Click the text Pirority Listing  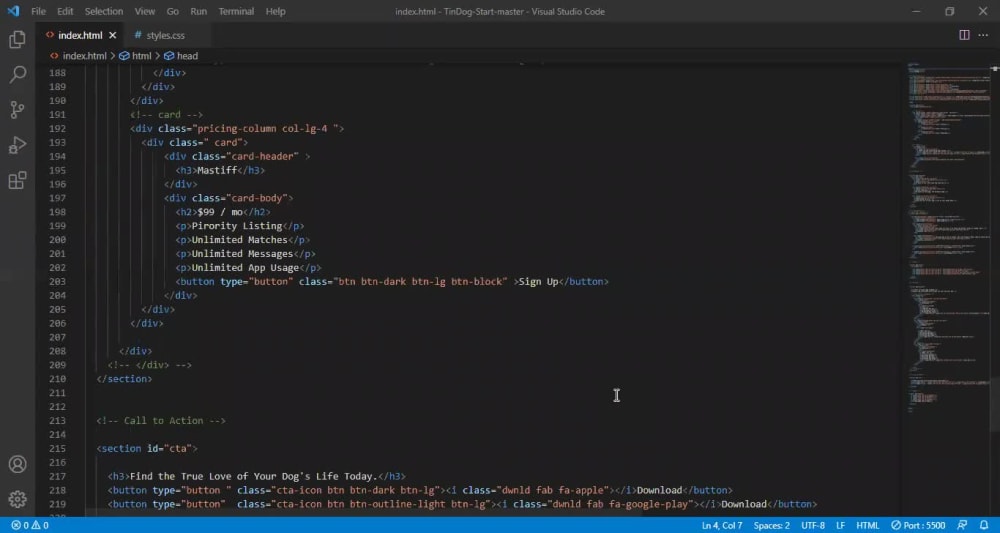(237, 226)
